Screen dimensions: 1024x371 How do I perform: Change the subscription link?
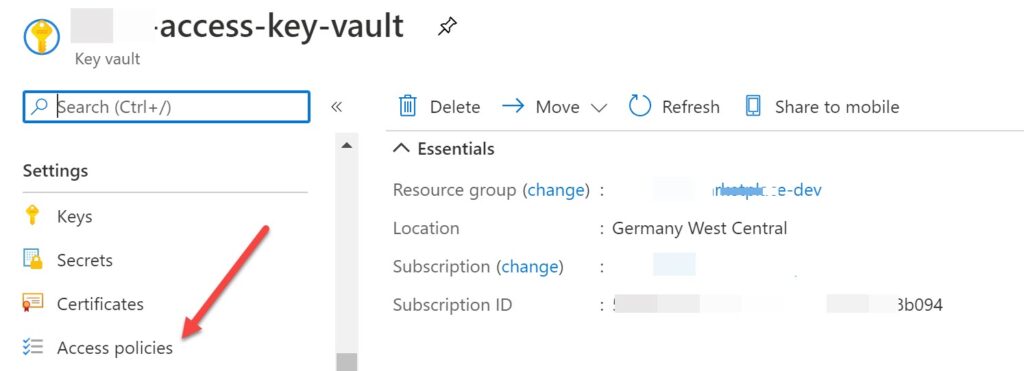tap(530, 266)
